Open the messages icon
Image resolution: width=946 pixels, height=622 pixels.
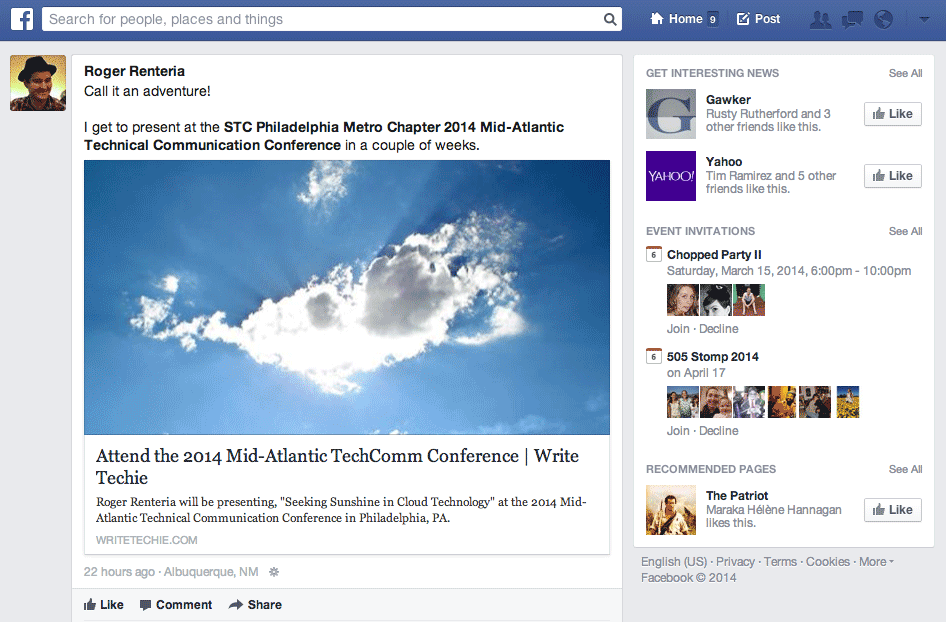852,19
